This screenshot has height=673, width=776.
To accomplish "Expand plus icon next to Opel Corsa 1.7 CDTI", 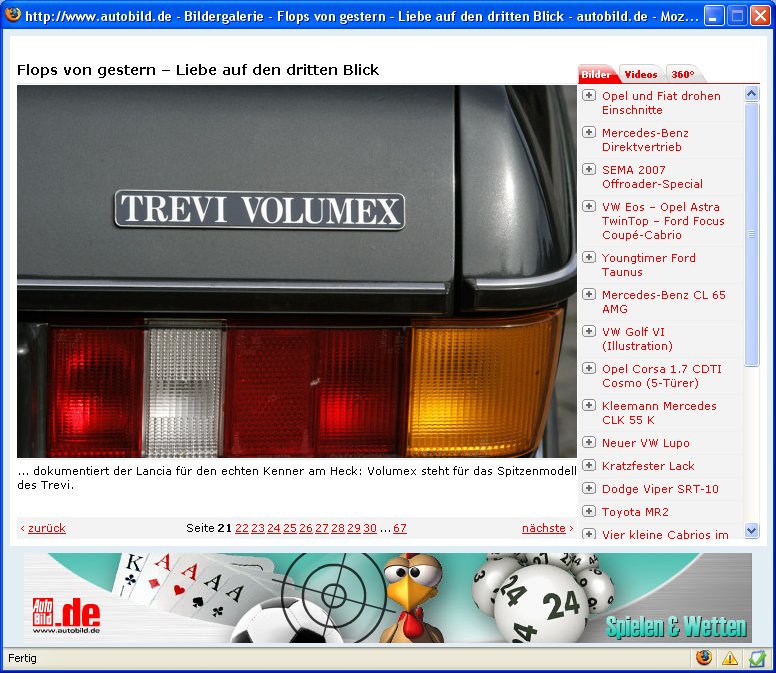I will point(588,368).
